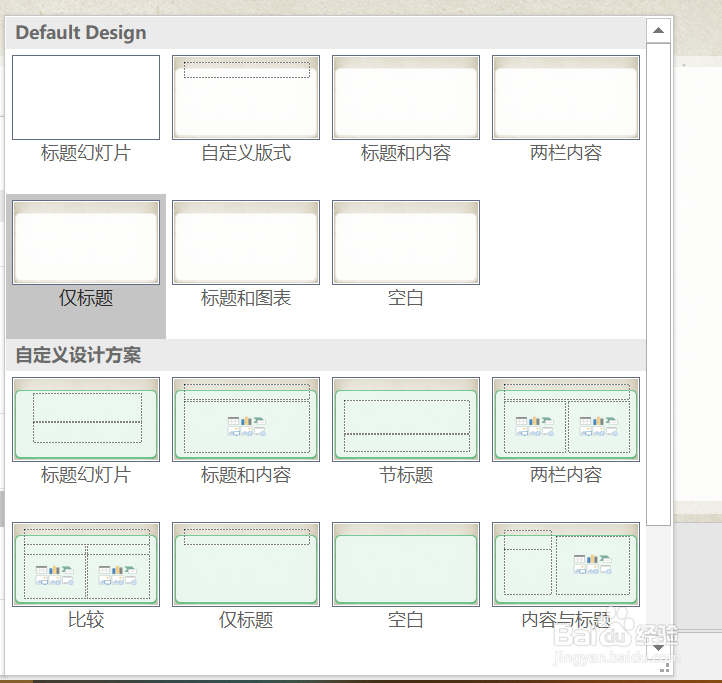Select 标题和内容 layout under 自定义设计方案

(246, 419)
